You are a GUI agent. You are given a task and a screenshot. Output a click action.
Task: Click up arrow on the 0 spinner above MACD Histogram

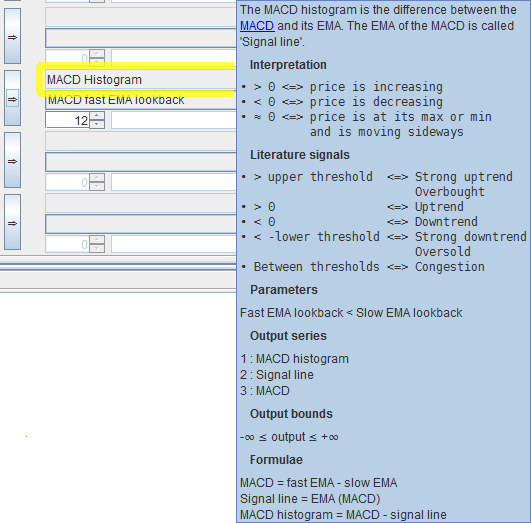(97, 54)
